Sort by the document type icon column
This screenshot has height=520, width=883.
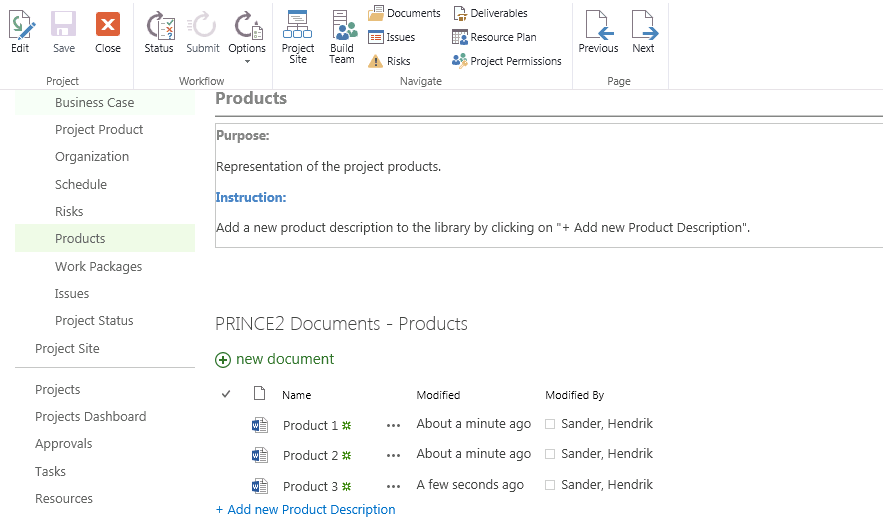pyautogui.click(x=259, y=393)
